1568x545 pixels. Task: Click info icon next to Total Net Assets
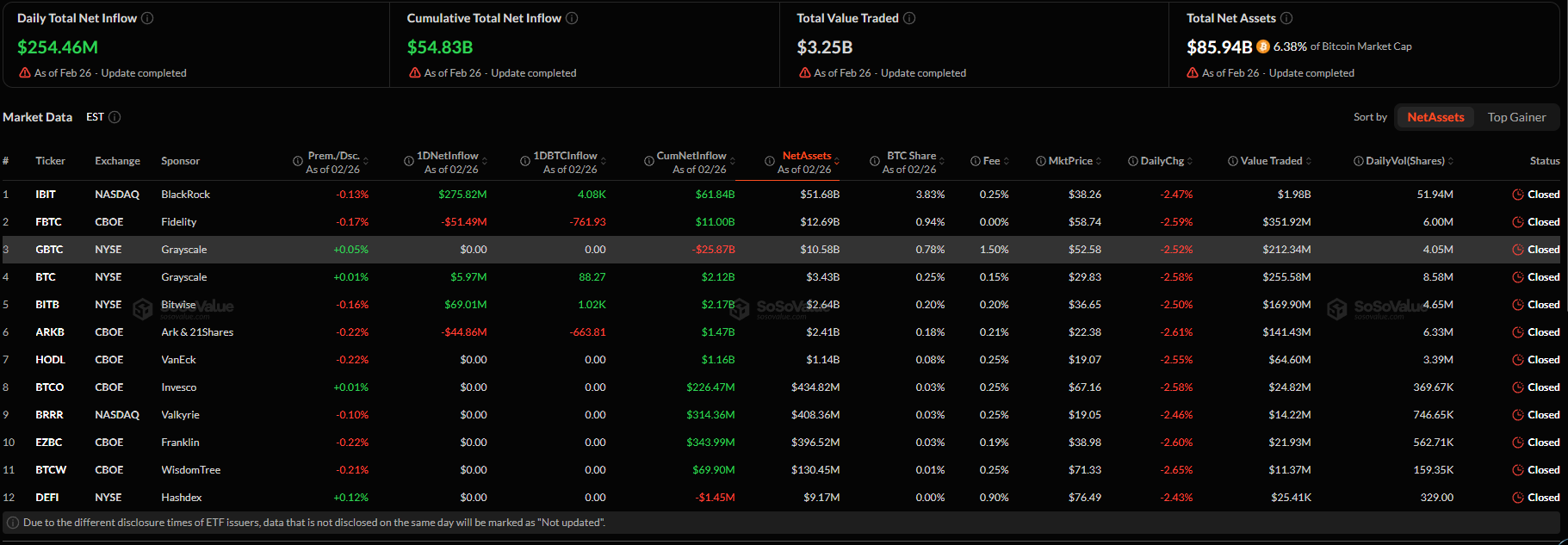click(x=1286, y=18)
